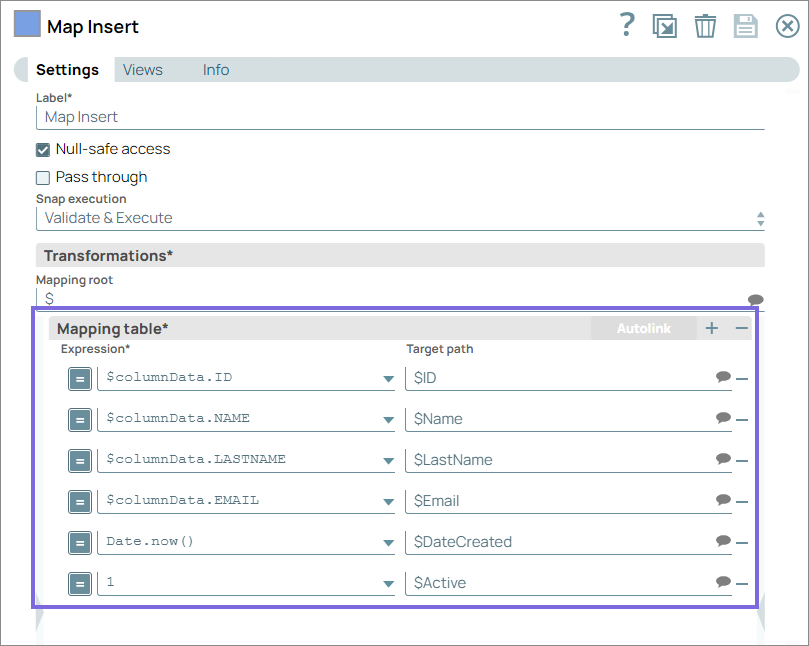Click the $DateCreated target path field

558,542
